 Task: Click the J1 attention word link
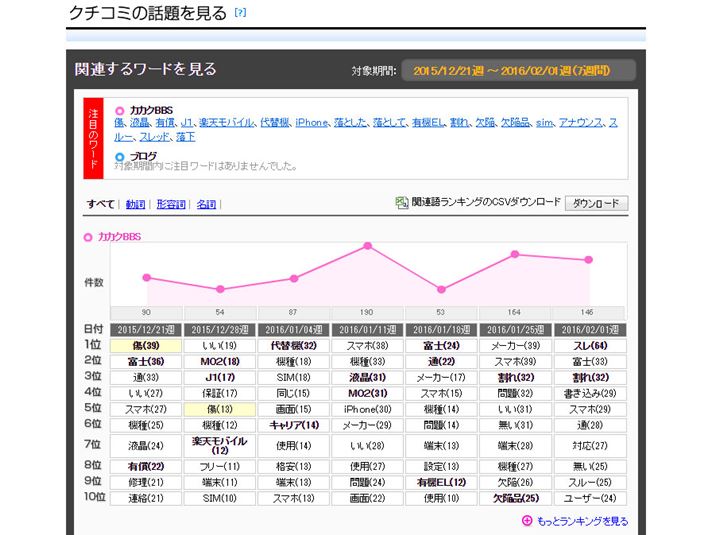coord(186,122)
